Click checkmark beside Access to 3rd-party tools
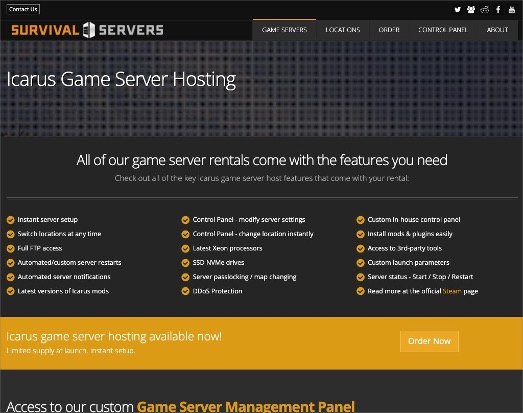Image resolution: width=523 pixels, height=413 pixels. (x=360, y=249)
